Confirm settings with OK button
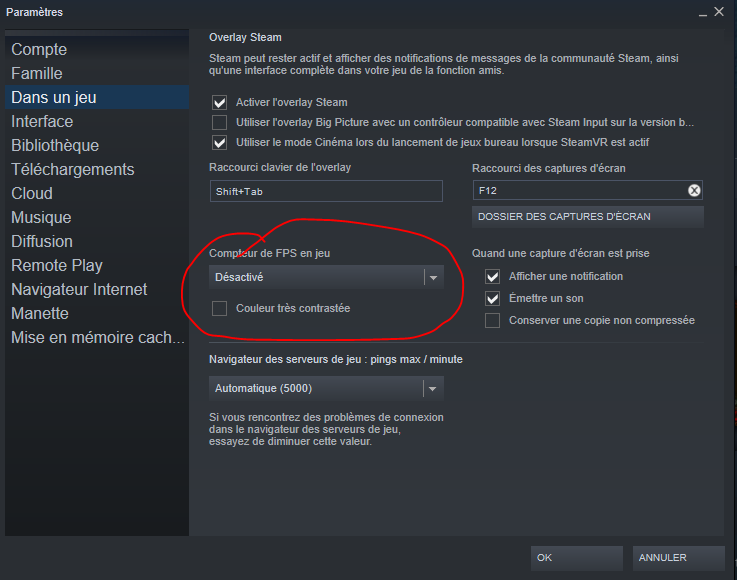 (577, 558)
